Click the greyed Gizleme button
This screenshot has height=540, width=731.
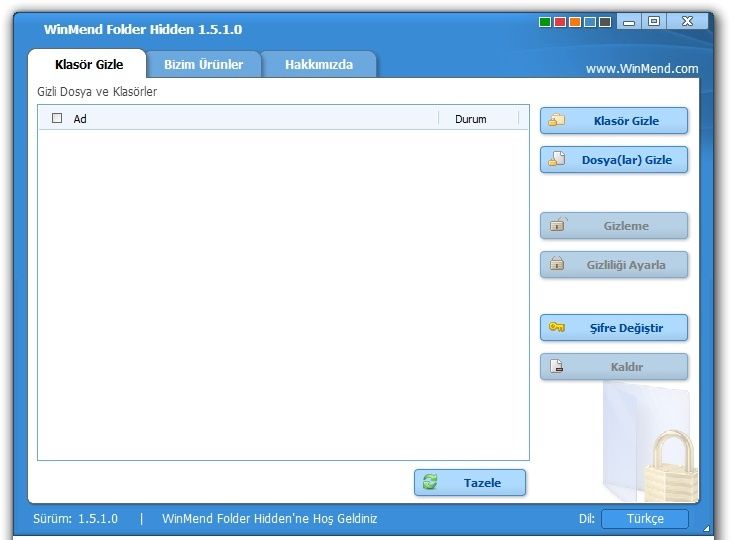(x=614, y=226)
